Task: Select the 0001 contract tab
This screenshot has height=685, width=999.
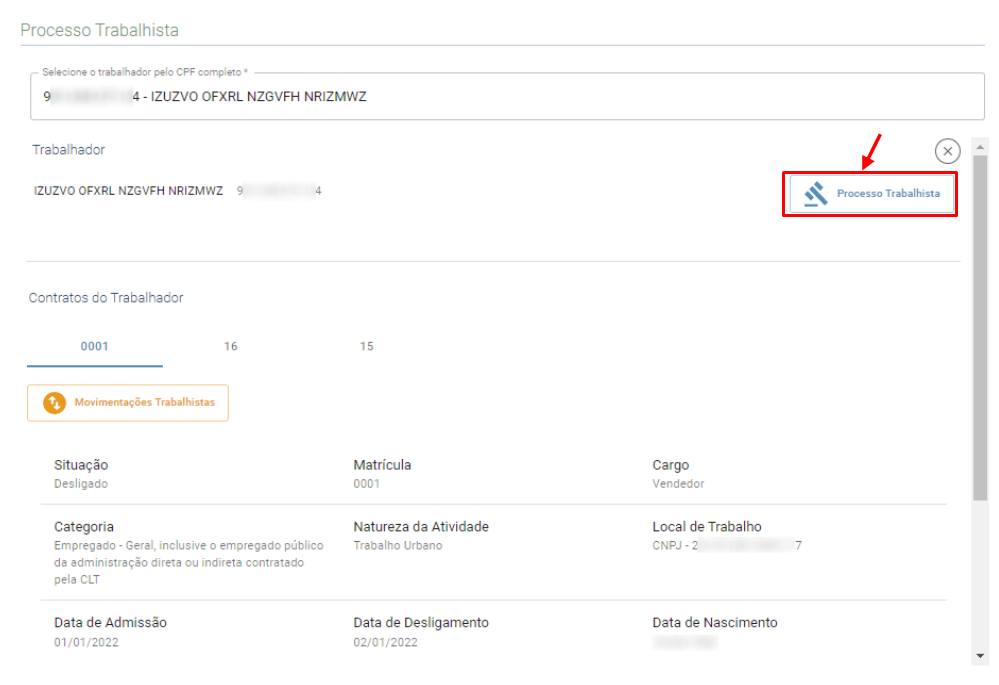Action: point(94,347)
